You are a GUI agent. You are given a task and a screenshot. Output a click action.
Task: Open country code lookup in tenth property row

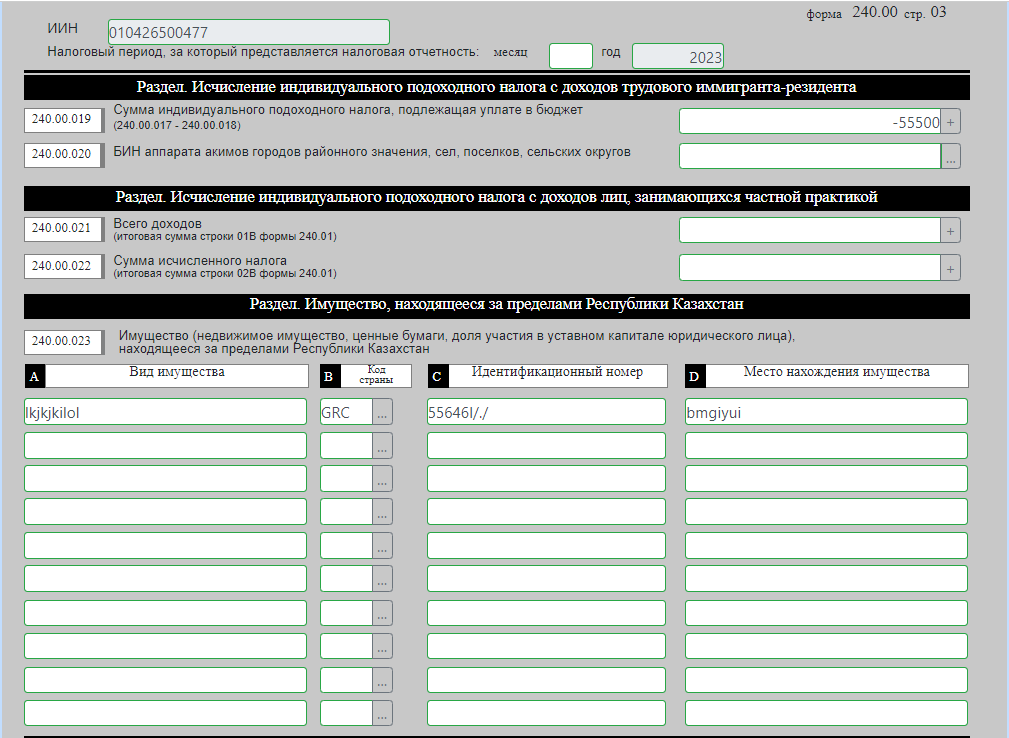(x=382, y=714)
